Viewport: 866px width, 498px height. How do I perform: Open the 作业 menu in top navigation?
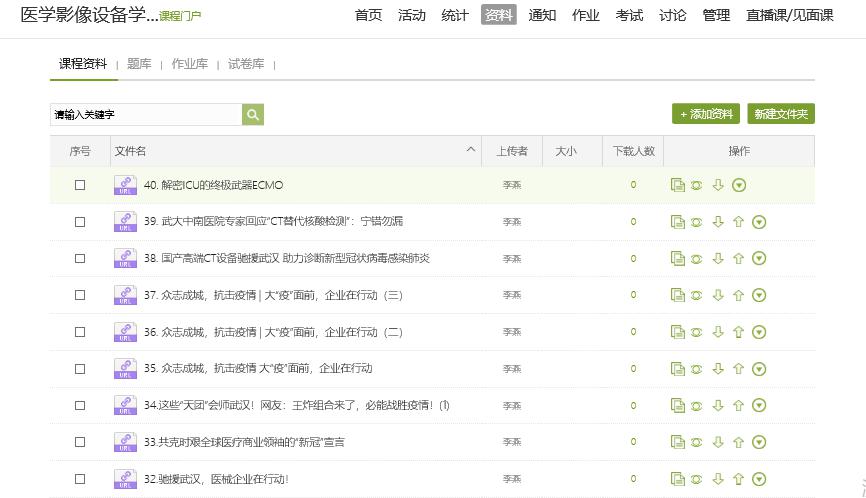tap(585, 15)
